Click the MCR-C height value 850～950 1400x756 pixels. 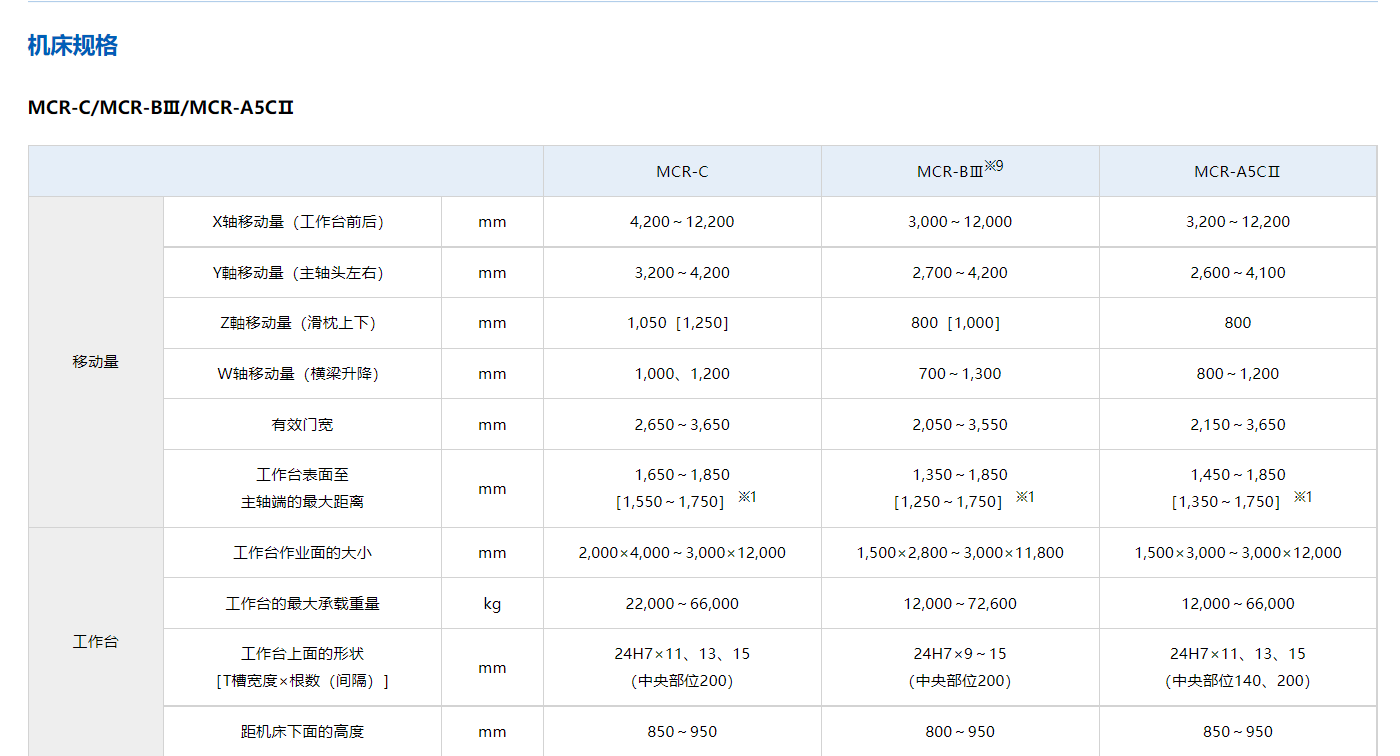pos(682,731)
